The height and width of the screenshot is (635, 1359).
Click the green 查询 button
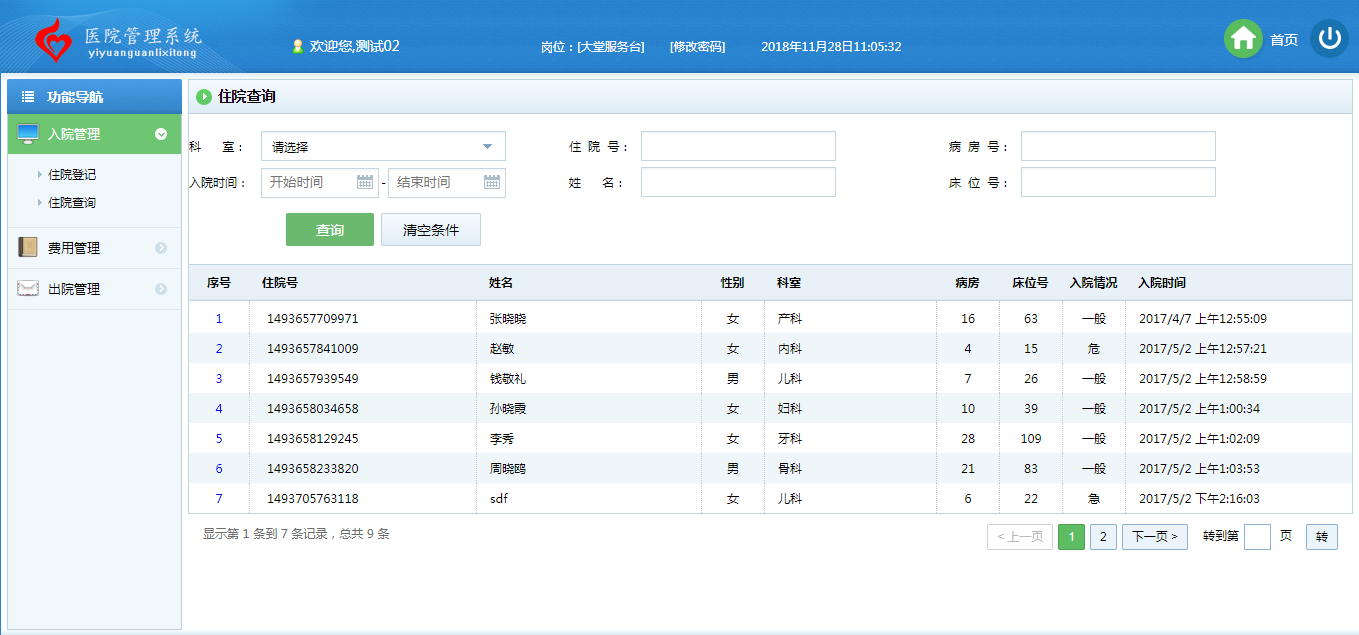[x=330, y=229]
